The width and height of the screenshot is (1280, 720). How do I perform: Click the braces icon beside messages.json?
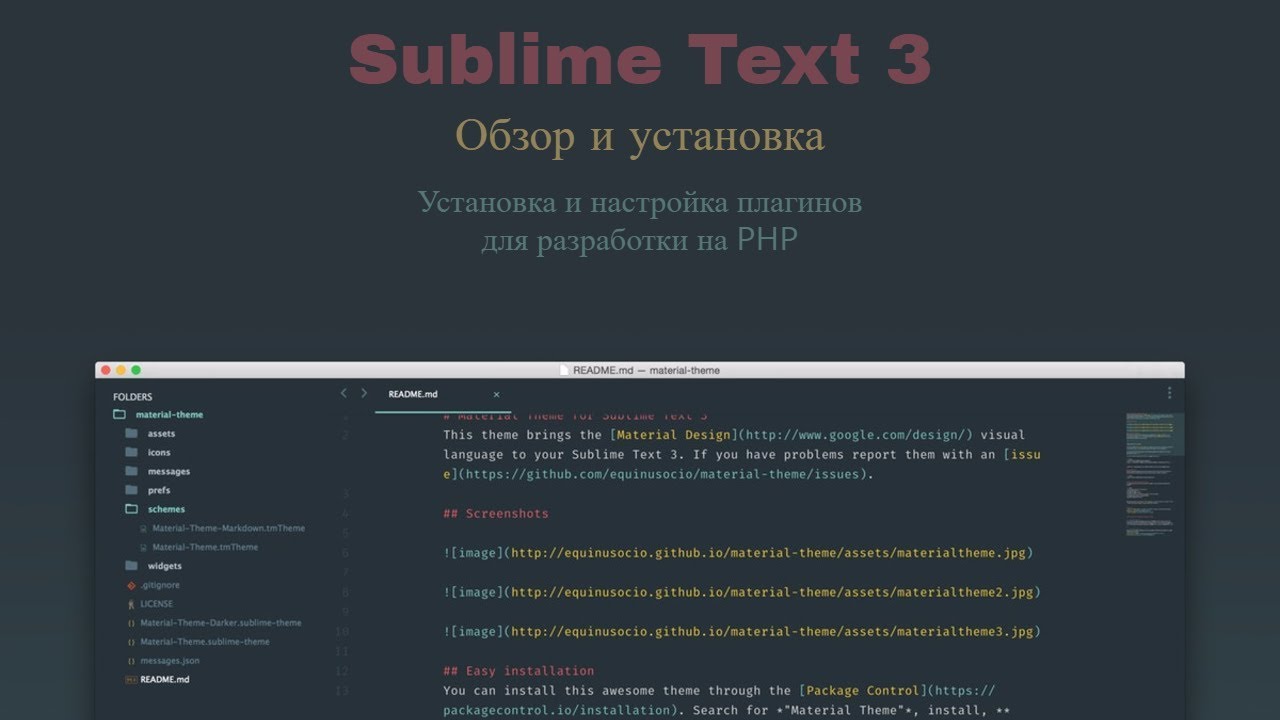(131, 661)
